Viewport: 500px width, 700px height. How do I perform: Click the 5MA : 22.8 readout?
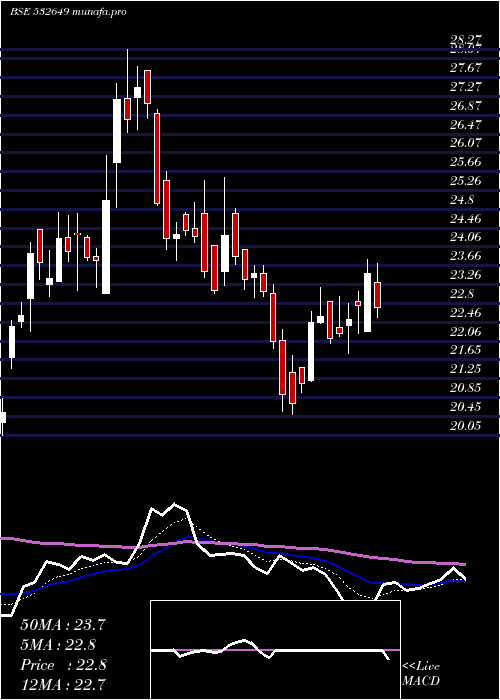[x=58, y=645]
